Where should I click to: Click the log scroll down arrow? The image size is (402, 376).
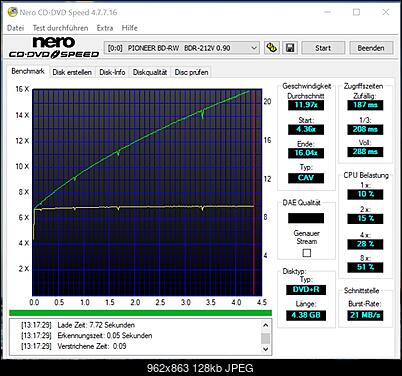click(265, 349)
